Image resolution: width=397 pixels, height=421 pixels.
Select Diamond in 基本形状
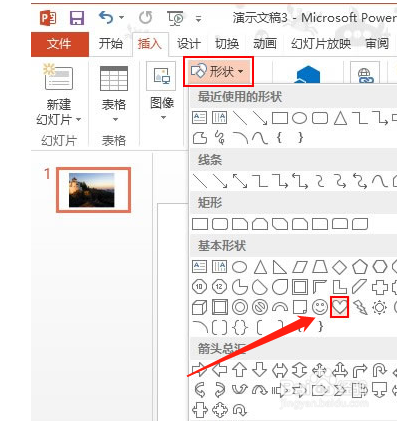(340, 267)
